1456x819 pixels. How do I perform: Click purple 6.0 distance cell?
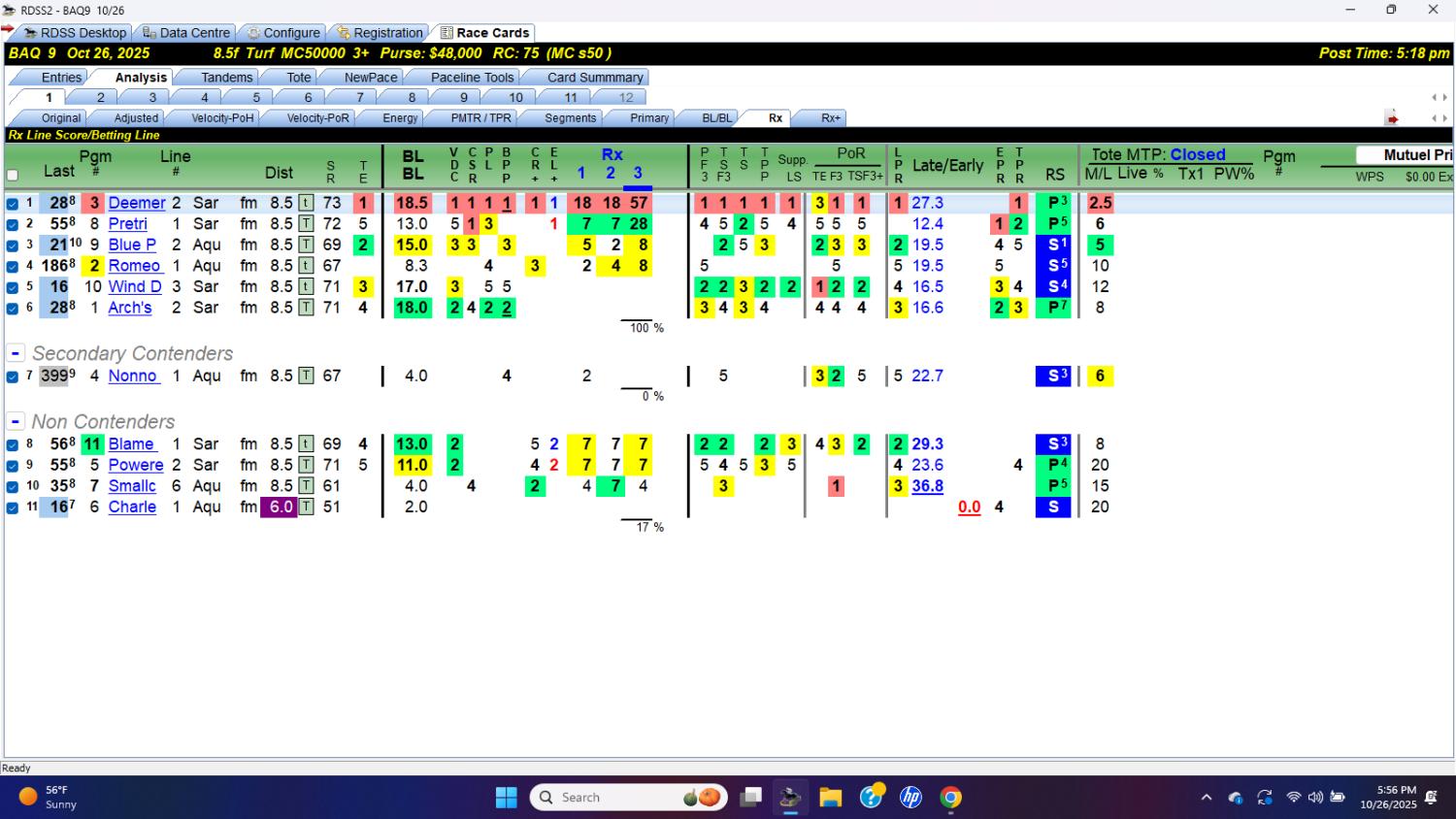tap(279, 507)
